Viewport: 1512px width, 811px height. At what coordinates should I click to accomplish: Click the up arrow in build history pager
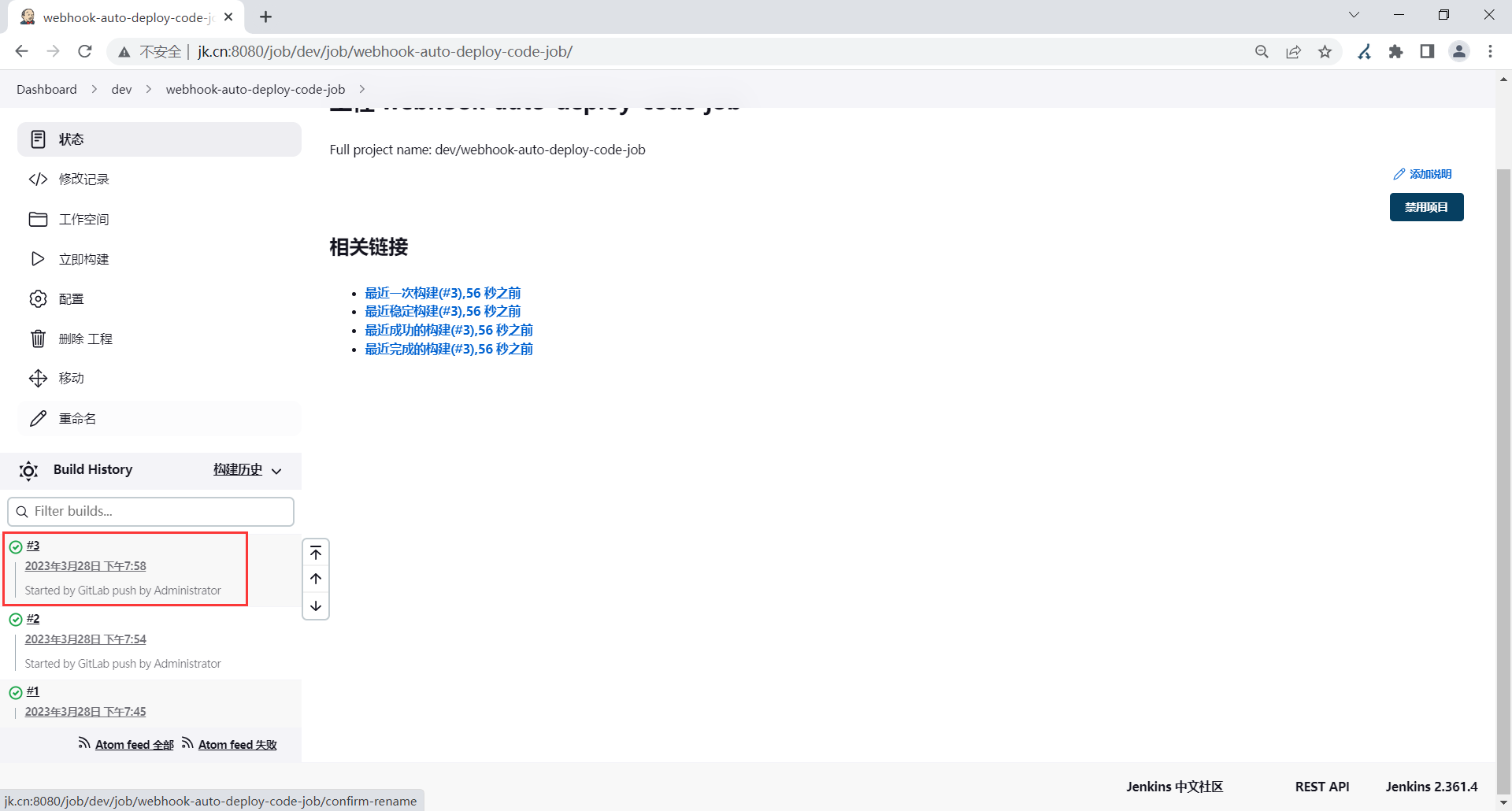click(x=316, y=579)
